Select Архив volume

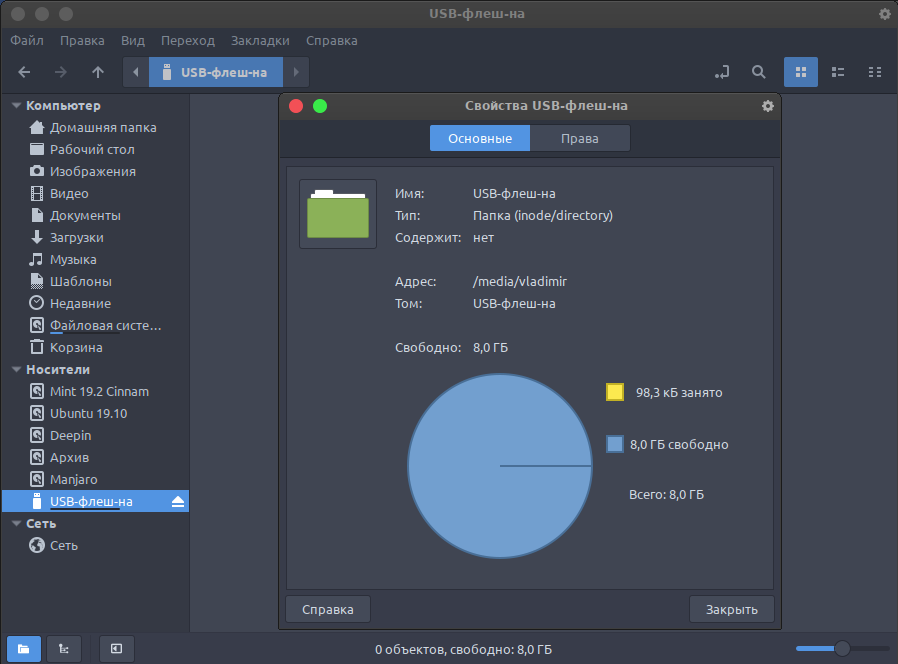(x=95, y=458)
